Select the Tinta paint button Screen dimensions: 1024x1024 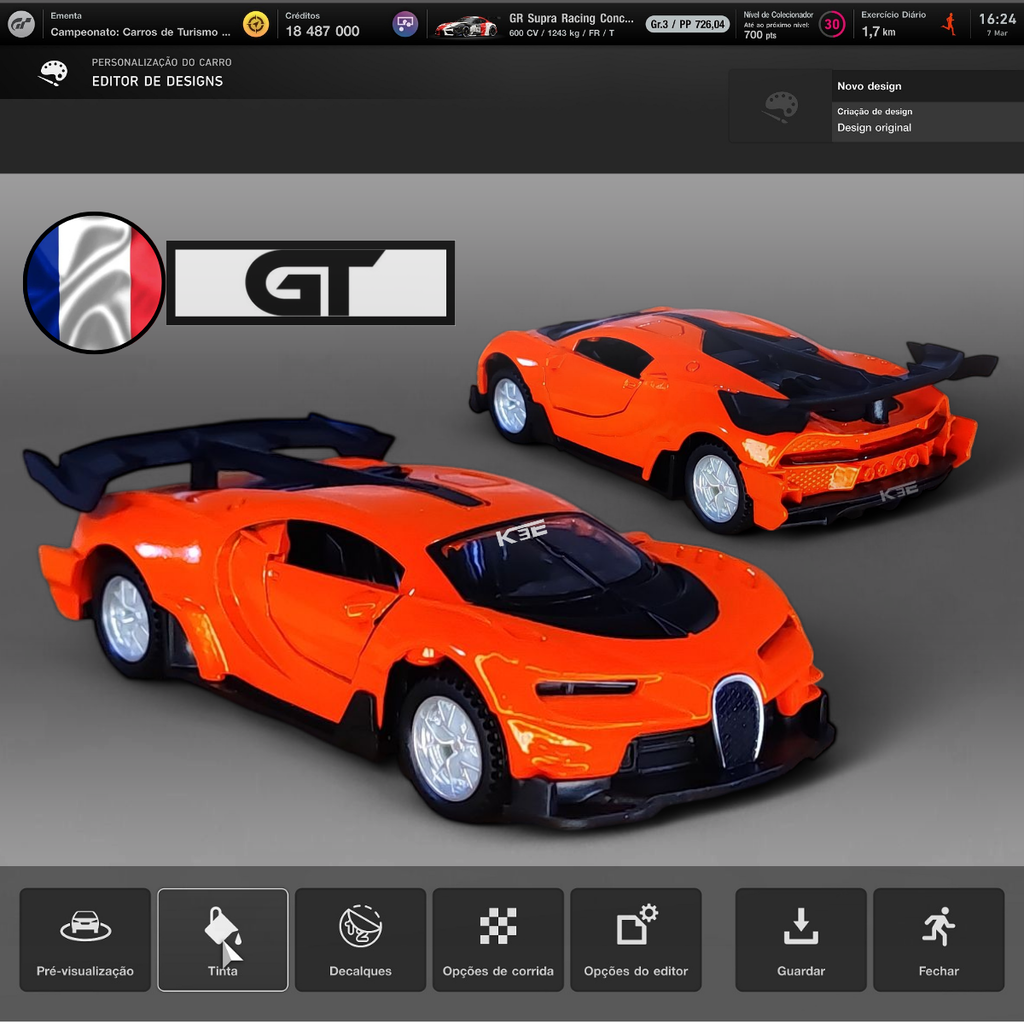[x=223, y=939]
